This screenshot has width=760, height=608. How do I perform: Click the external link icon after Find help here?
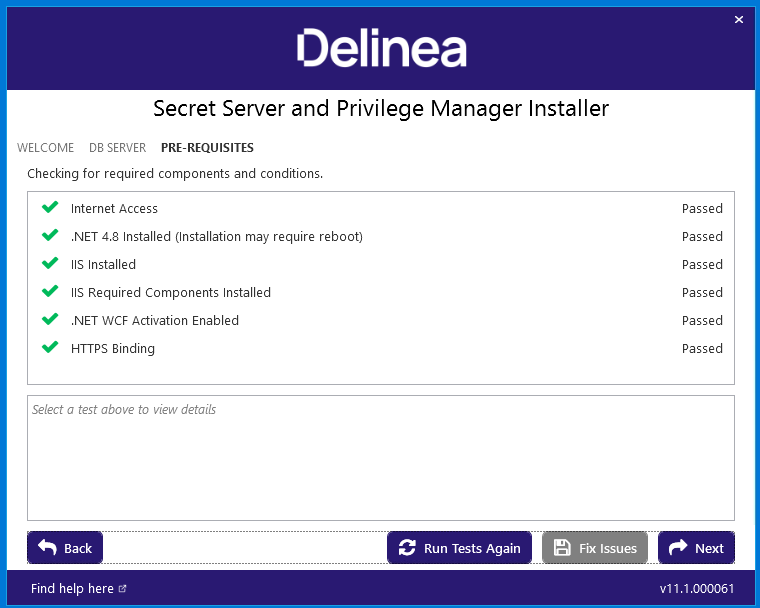pyautogui.click(x=122, y=589)
